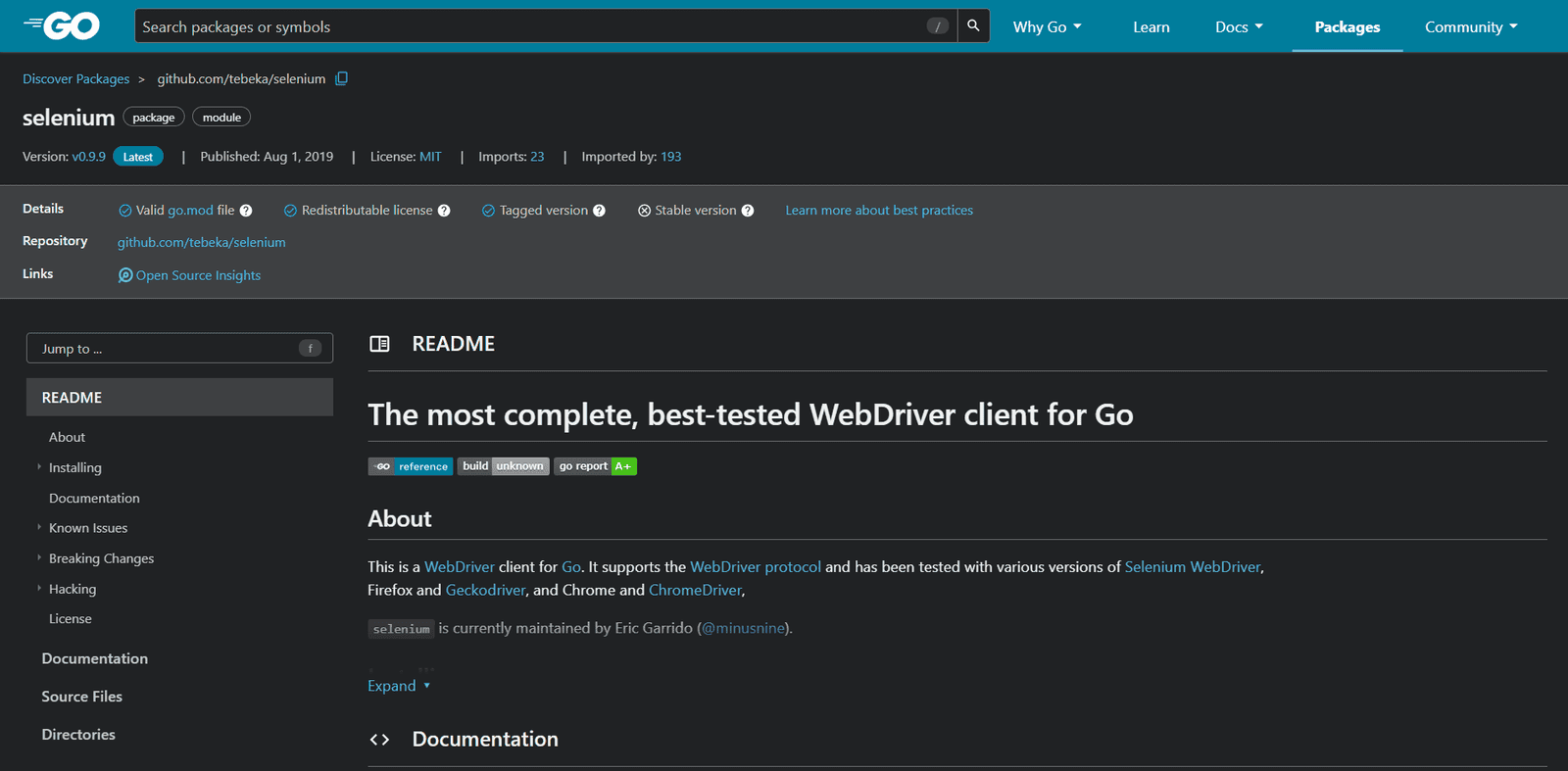Image resolution: width=1568 pixels, height=771 pixels.
Task: Click the checkmark icon beside Valid go.mod file
Action: [125, 211]
